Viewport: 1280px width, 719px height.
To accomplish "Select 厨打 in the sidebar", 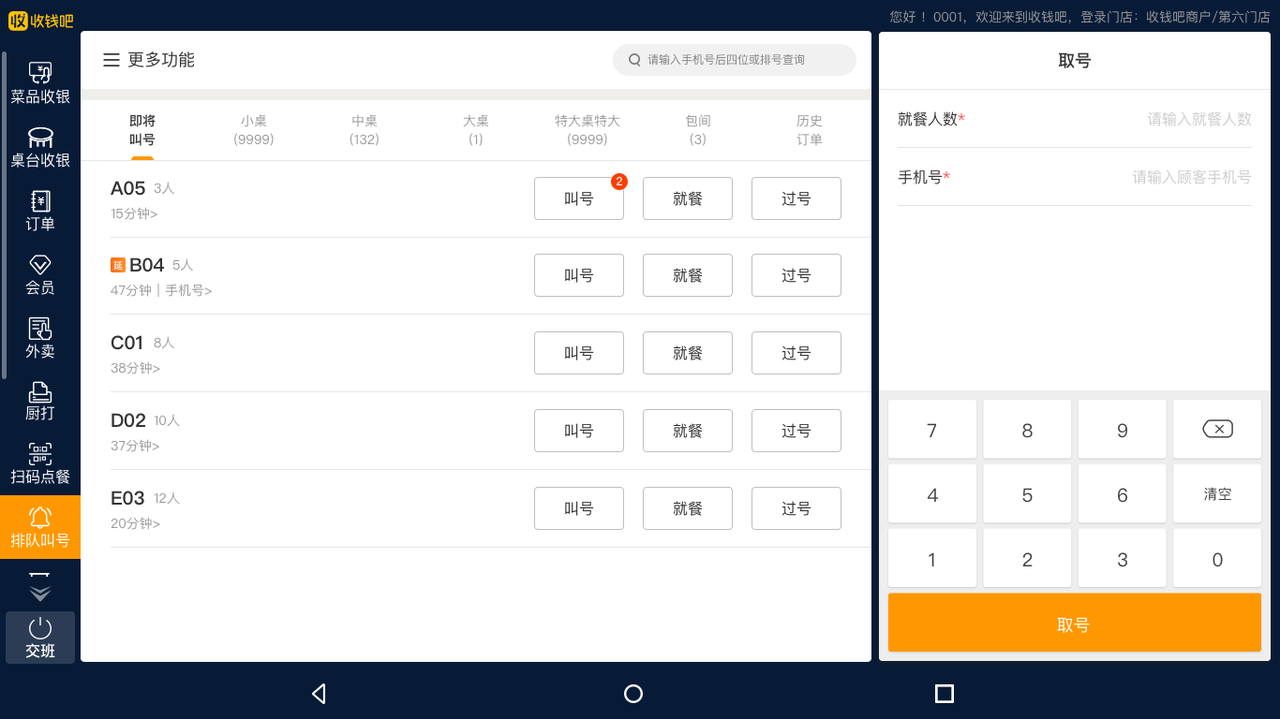I will point(40,401).
